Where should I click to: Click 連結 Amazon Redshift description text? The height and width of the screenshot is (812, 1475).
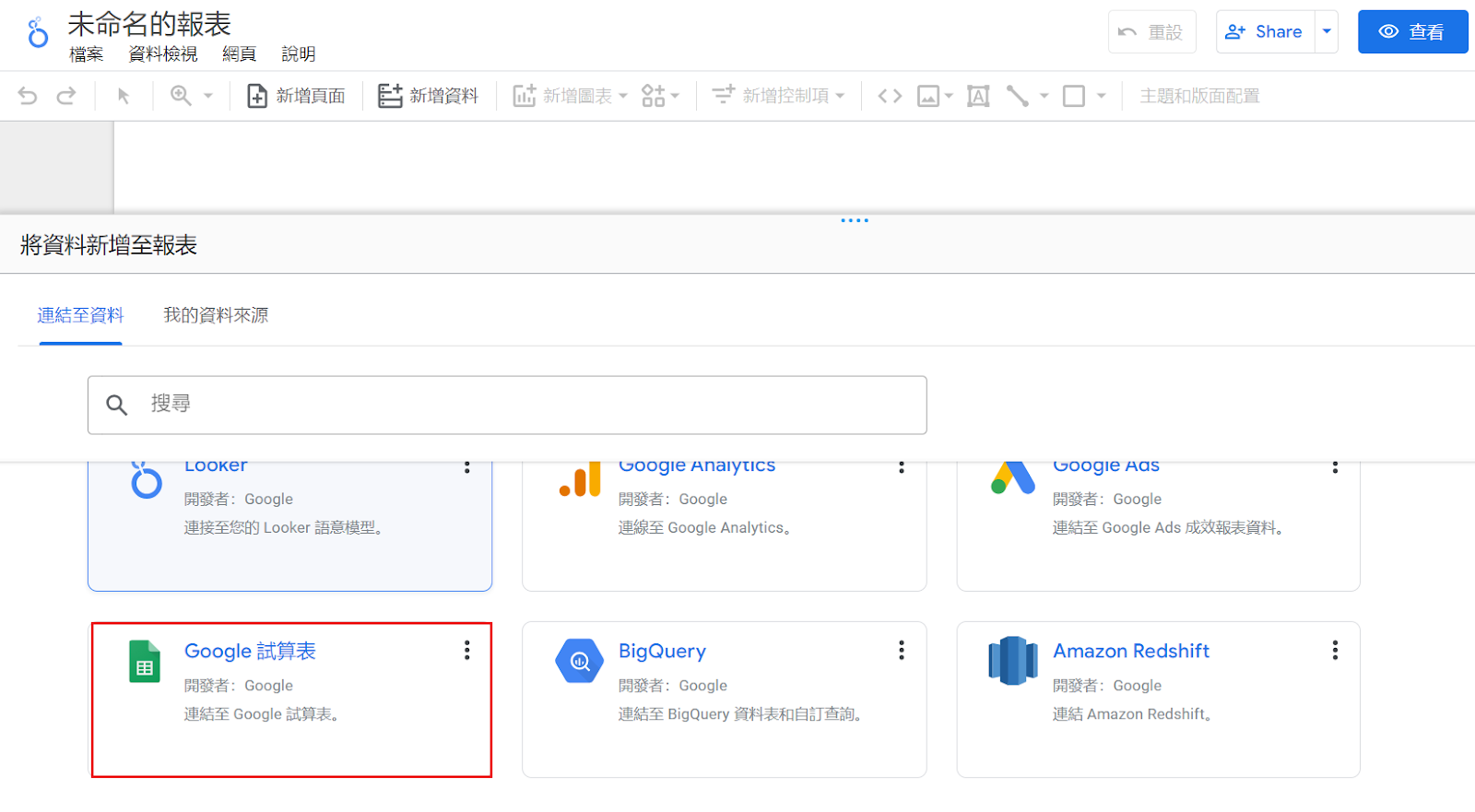pyautogui.click(x=1133, y=714)
